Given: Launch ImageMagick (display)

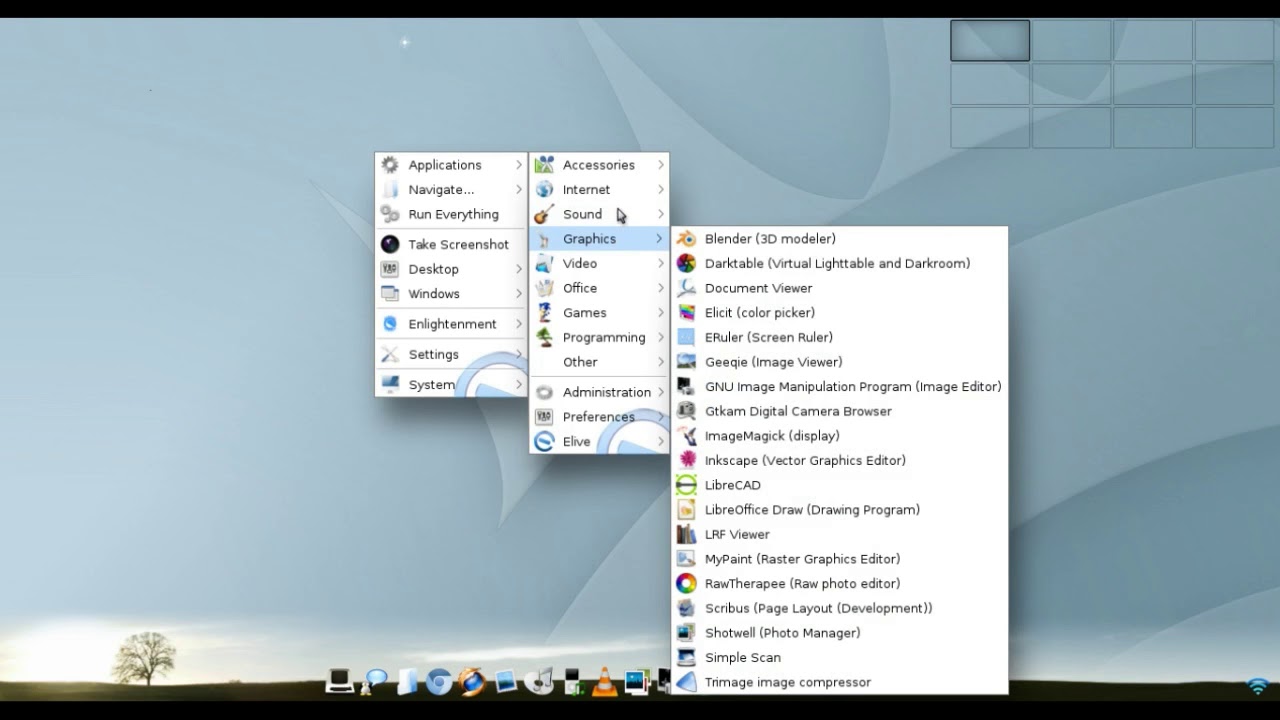Looking at the screenshot, I should [x=839, y=436].
